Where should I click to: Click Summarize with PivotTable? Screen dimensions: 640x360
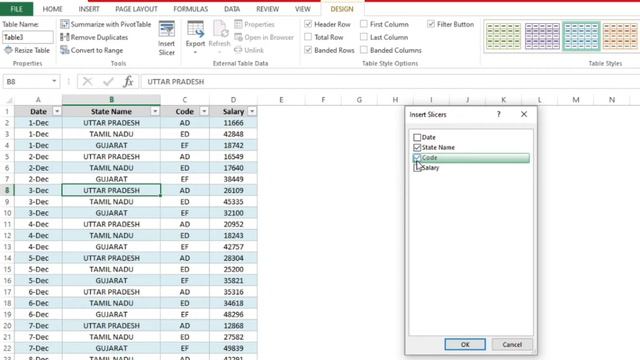click(105, 24)
